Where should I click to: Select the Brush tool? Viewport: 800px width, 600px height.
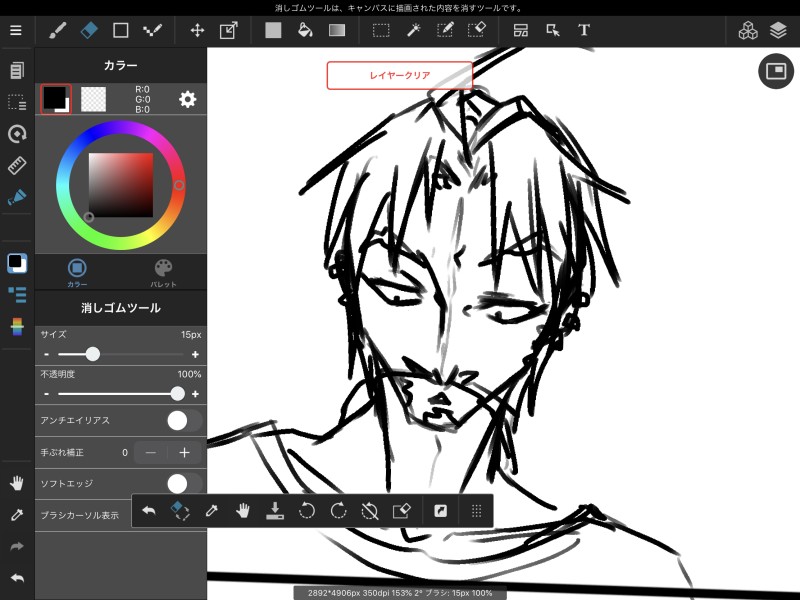[57, 31]
